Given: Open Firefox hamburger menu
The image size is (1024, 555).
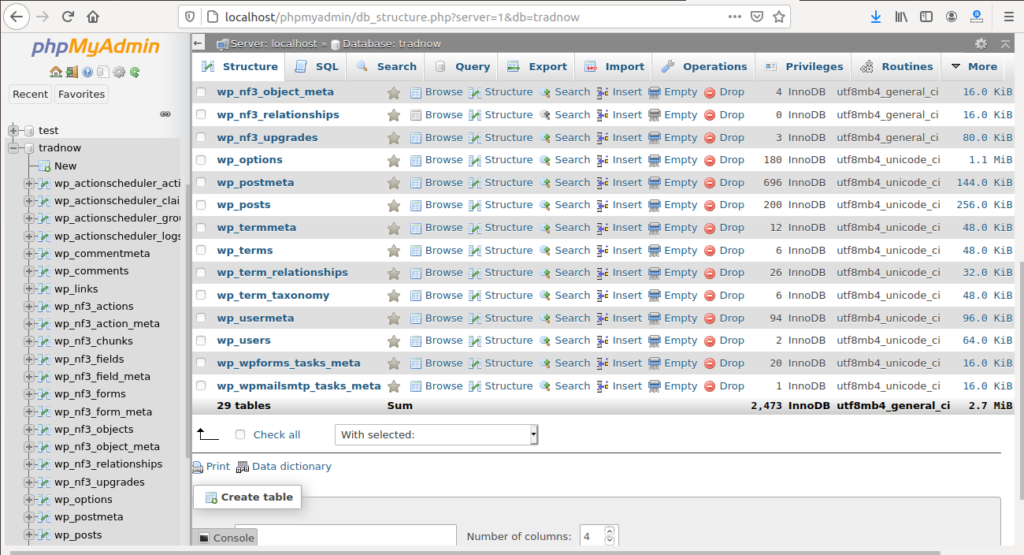Looking at the screenshot, I should click(1009, 17).
